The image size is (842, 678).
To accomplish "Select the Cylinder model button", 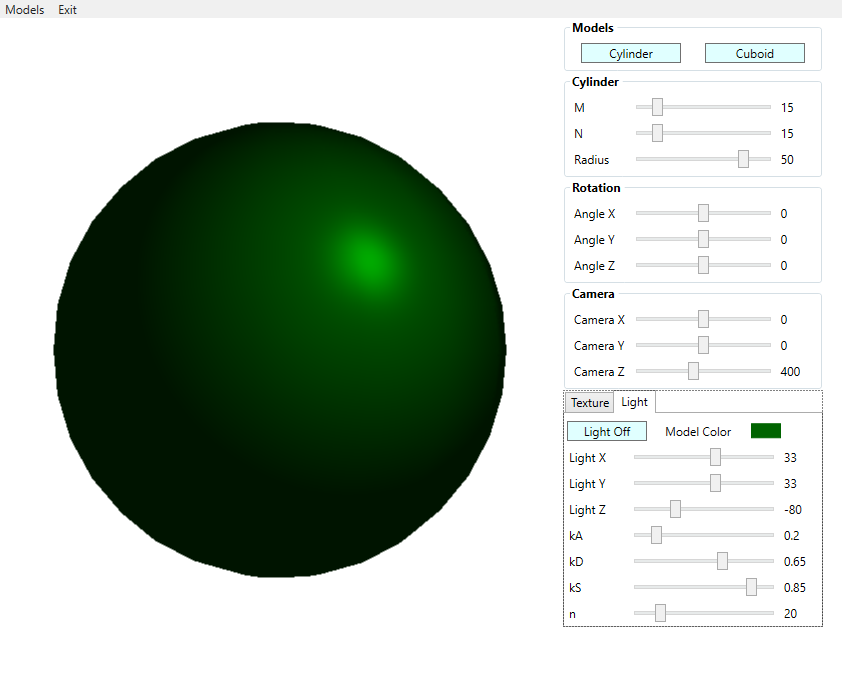I will (x=631, y=54).
